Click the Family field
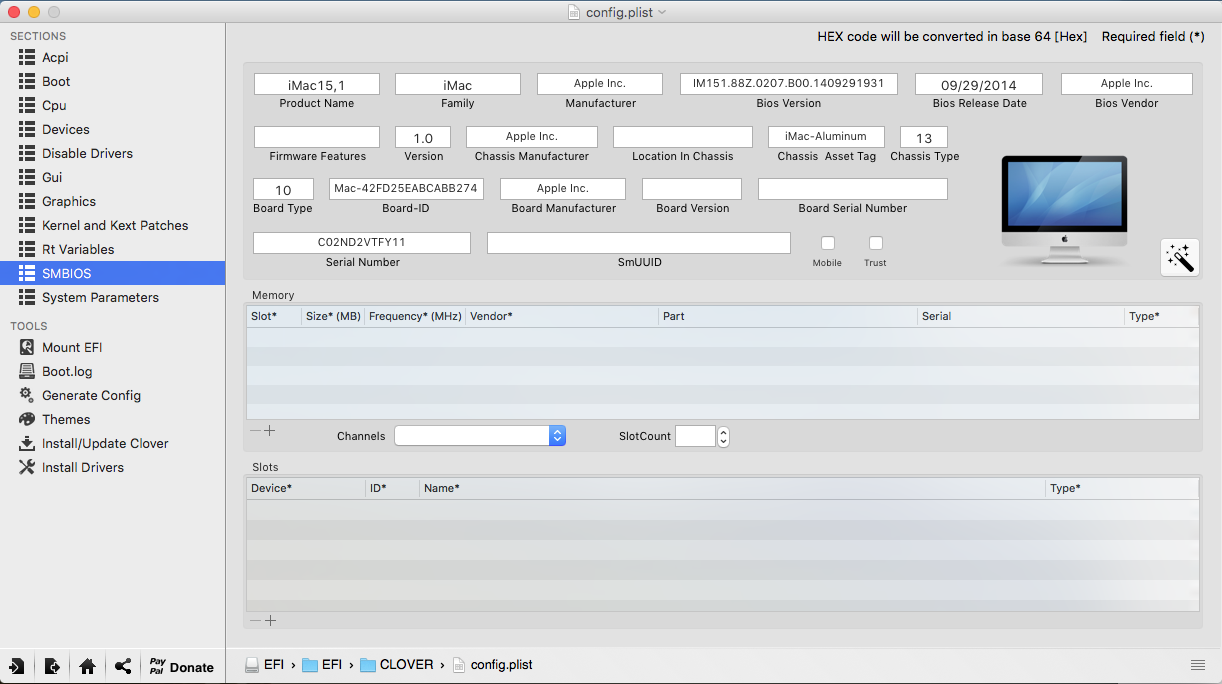The image size is (1222, 684). coord(458,84)
